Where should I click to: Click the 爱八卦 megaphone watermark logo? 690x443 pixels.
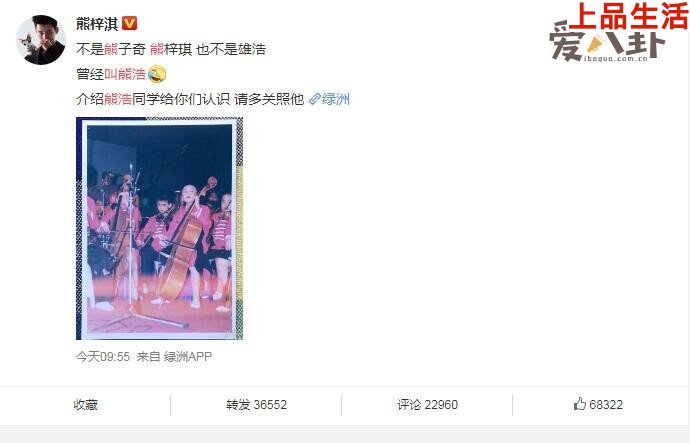tap(606, 44)
